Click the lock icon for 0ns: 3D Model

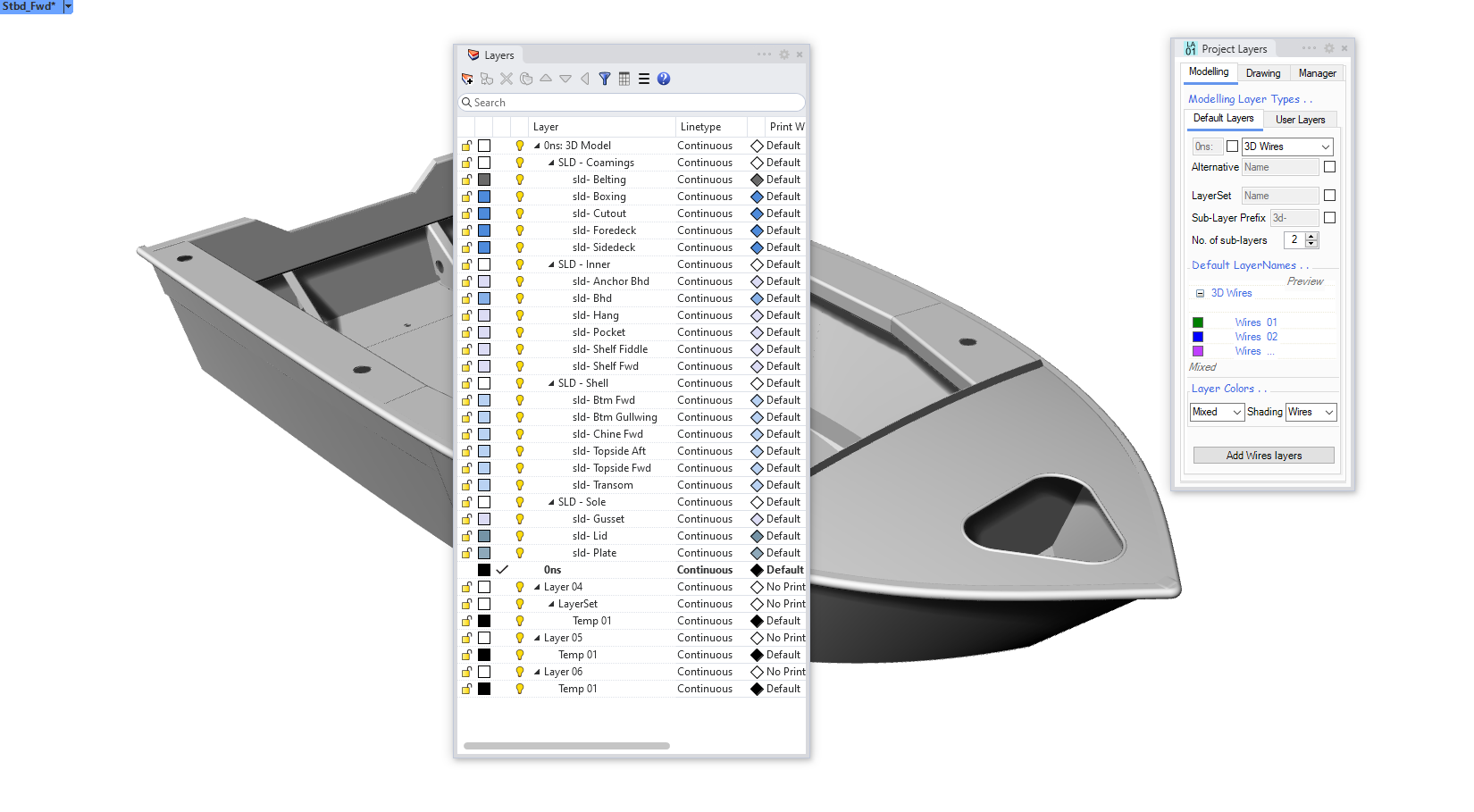click(466, 146)
